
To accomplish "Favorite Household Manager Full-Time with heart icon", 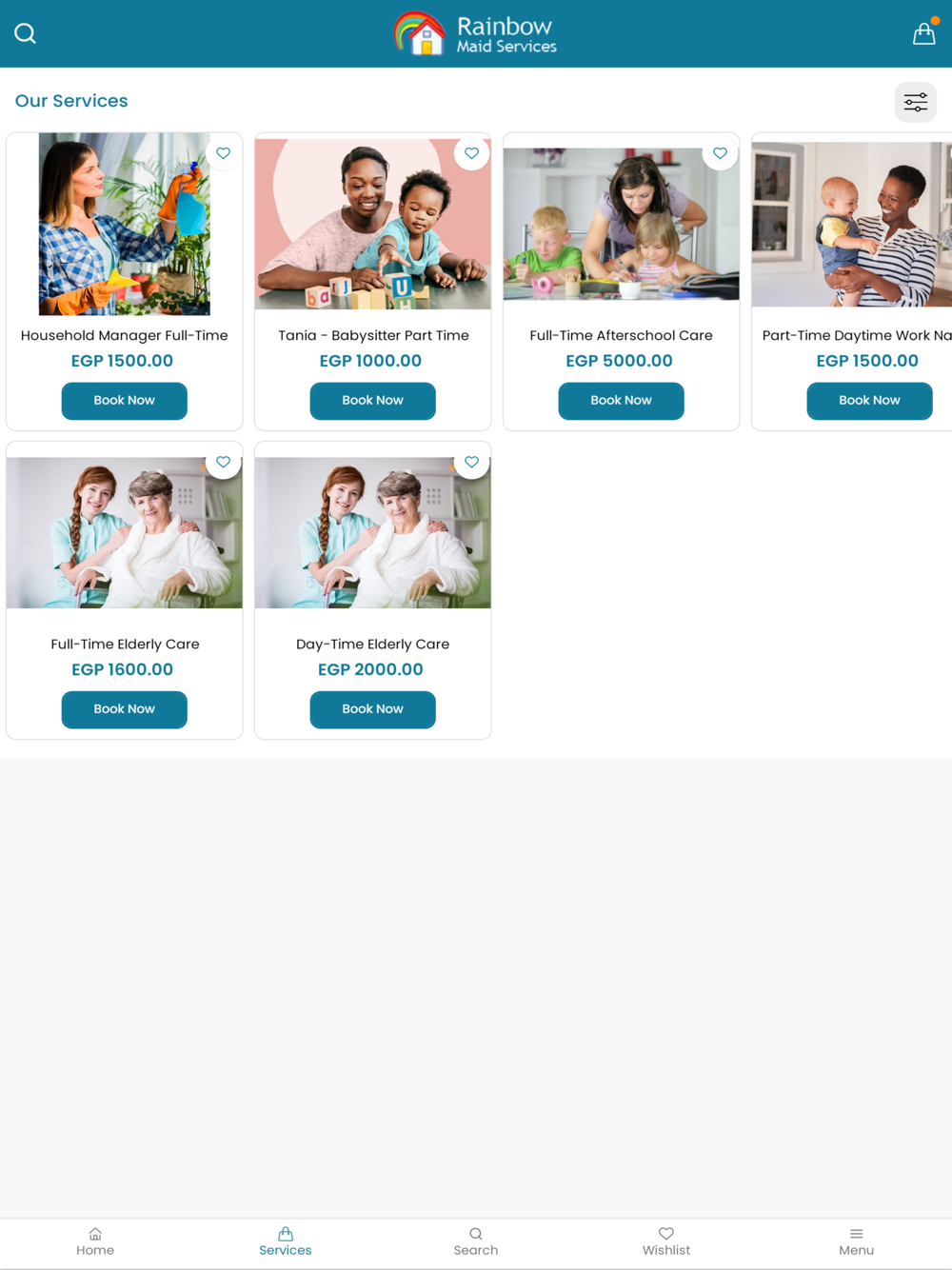I will [x=223, y=153].
